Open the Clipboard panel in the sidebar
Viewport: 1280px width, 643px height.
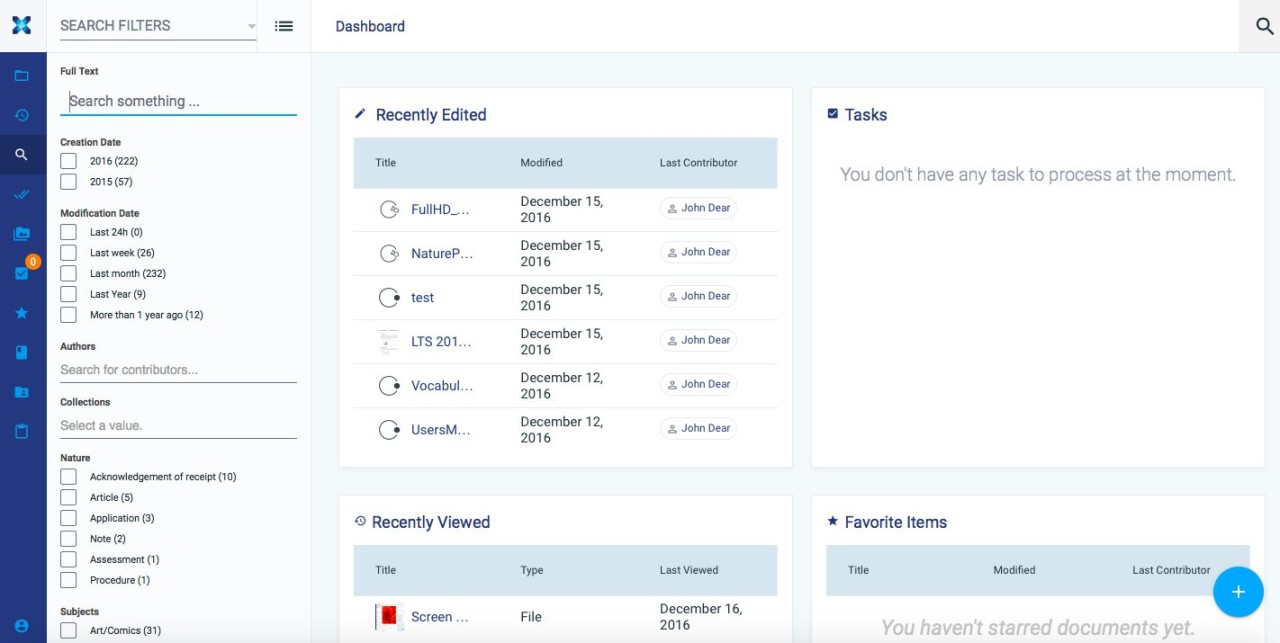click(22, 430)
